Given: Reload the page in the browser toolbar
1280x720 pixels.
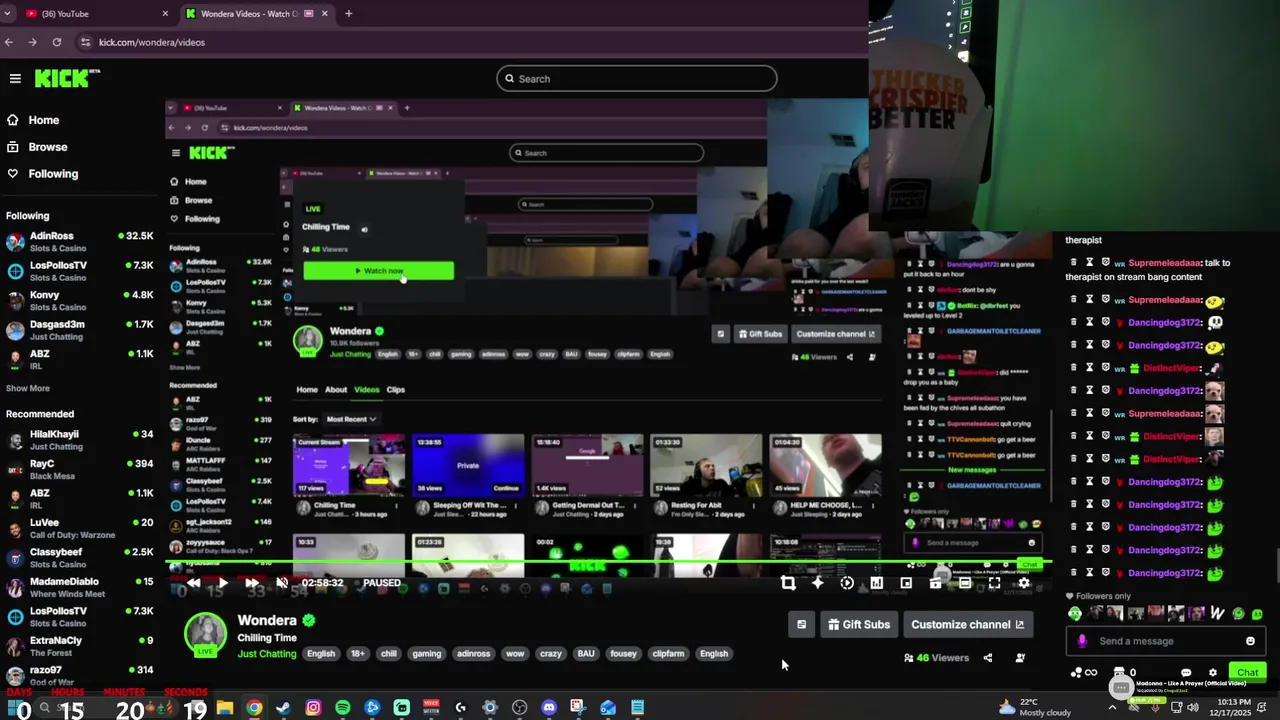Looking at the screenshot, I should [57, 42].
